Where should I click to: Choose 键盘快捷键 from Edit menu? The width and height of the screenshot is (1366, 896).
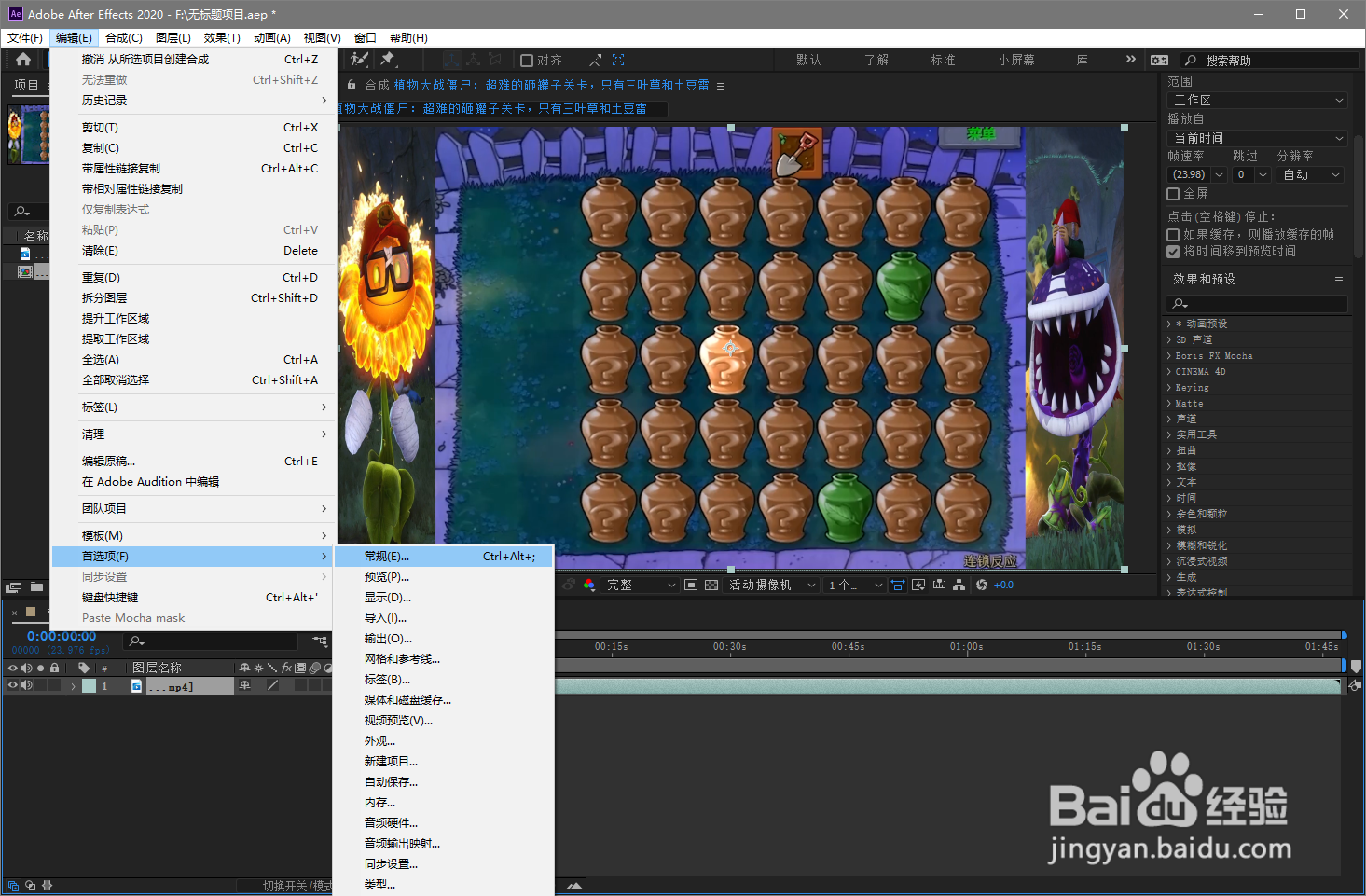(194, 598)
